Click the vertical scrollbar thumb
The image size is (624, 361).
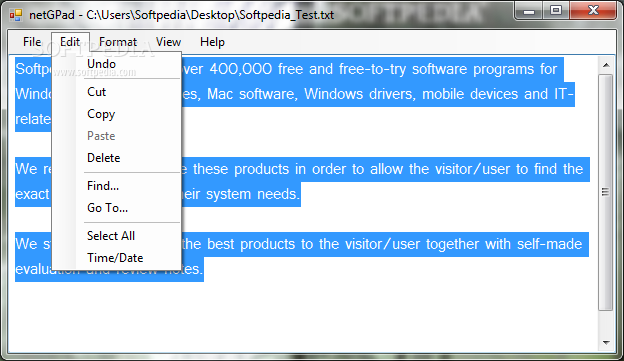(x=606, y=192)
